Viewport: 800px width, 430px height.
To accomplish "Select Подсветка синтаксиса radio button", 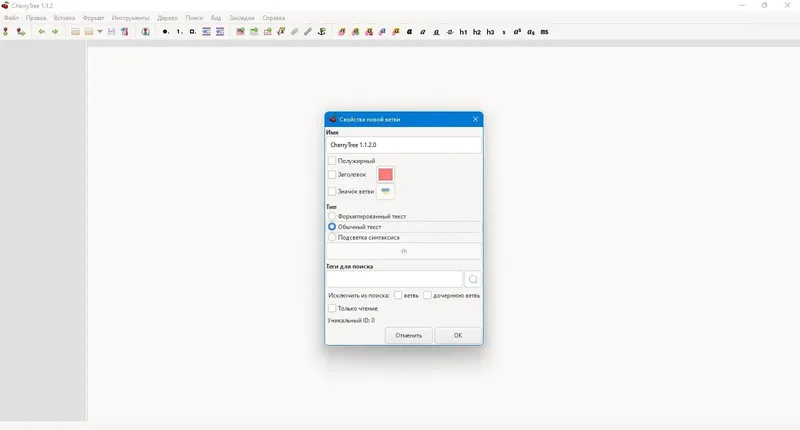I will pos(332,237).
